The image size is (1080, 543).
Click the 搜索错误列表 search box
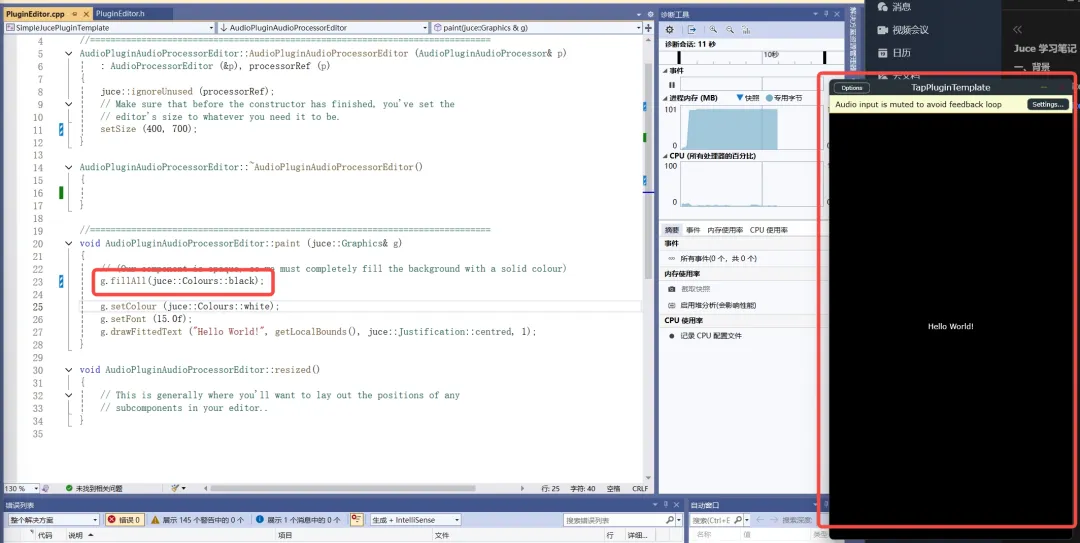(614, 520)
